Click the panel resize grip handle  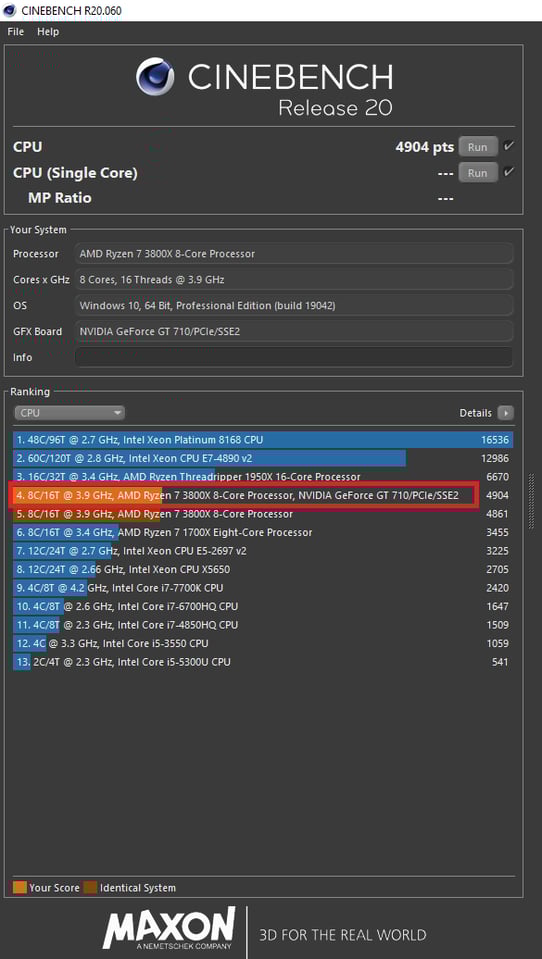click(x=530, y=502)
